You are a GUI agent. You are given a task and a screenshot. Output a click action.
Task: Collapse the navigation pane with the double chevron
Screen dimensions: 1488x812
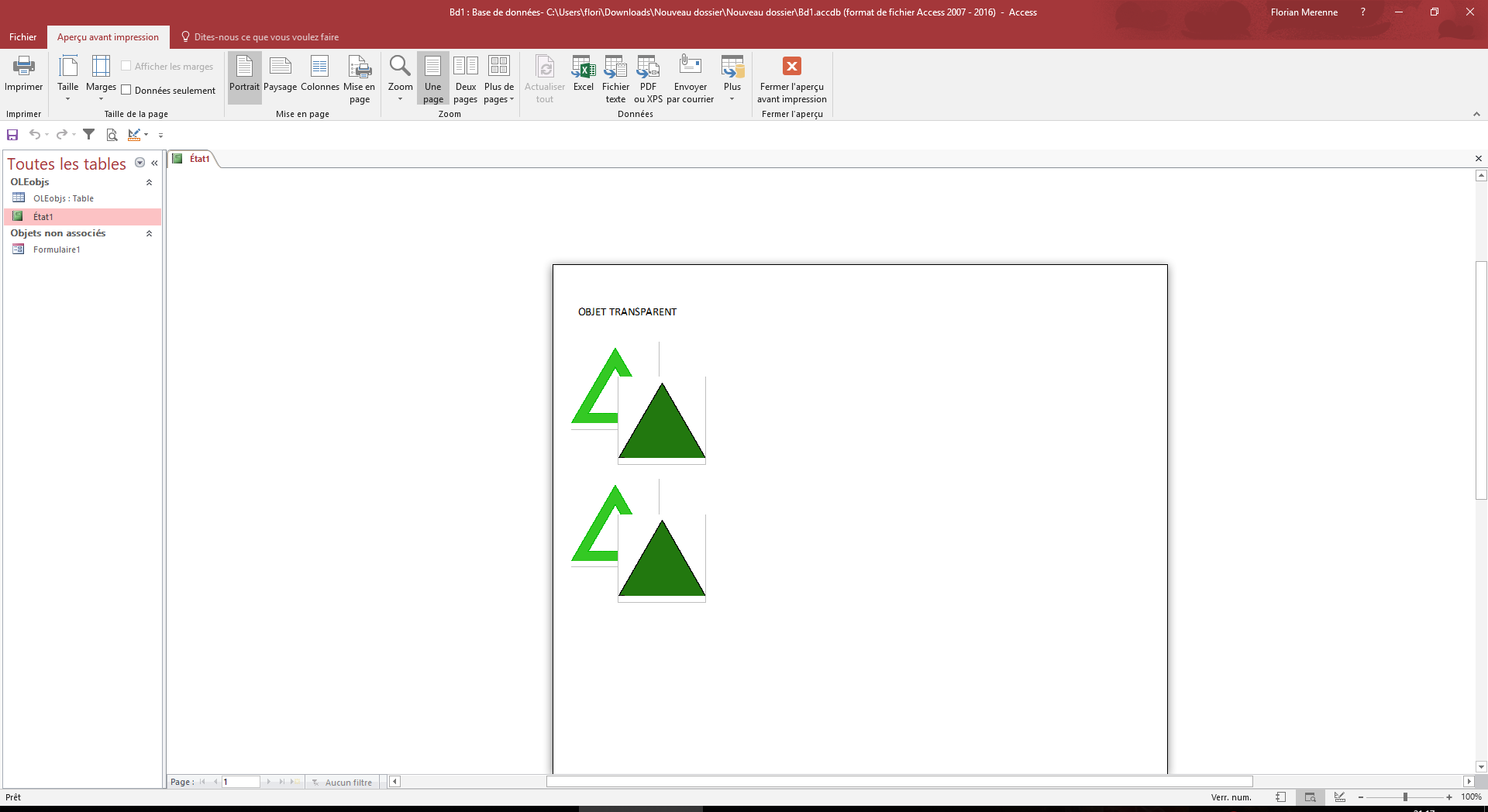154,163
